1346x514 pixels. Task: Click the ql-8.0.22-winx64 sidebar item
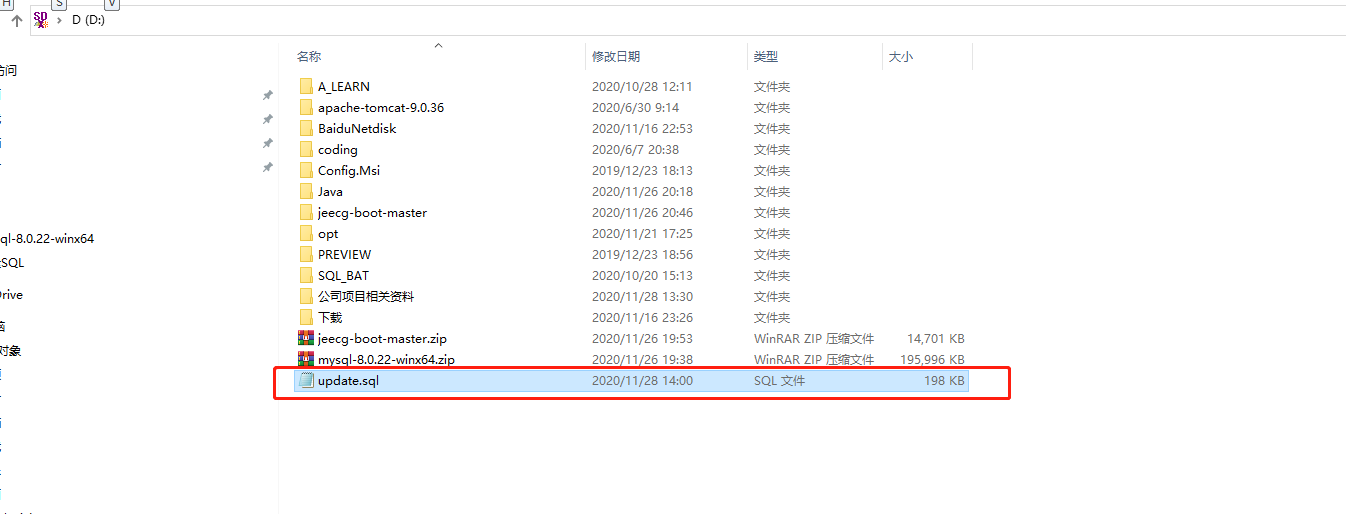(47, 239)
